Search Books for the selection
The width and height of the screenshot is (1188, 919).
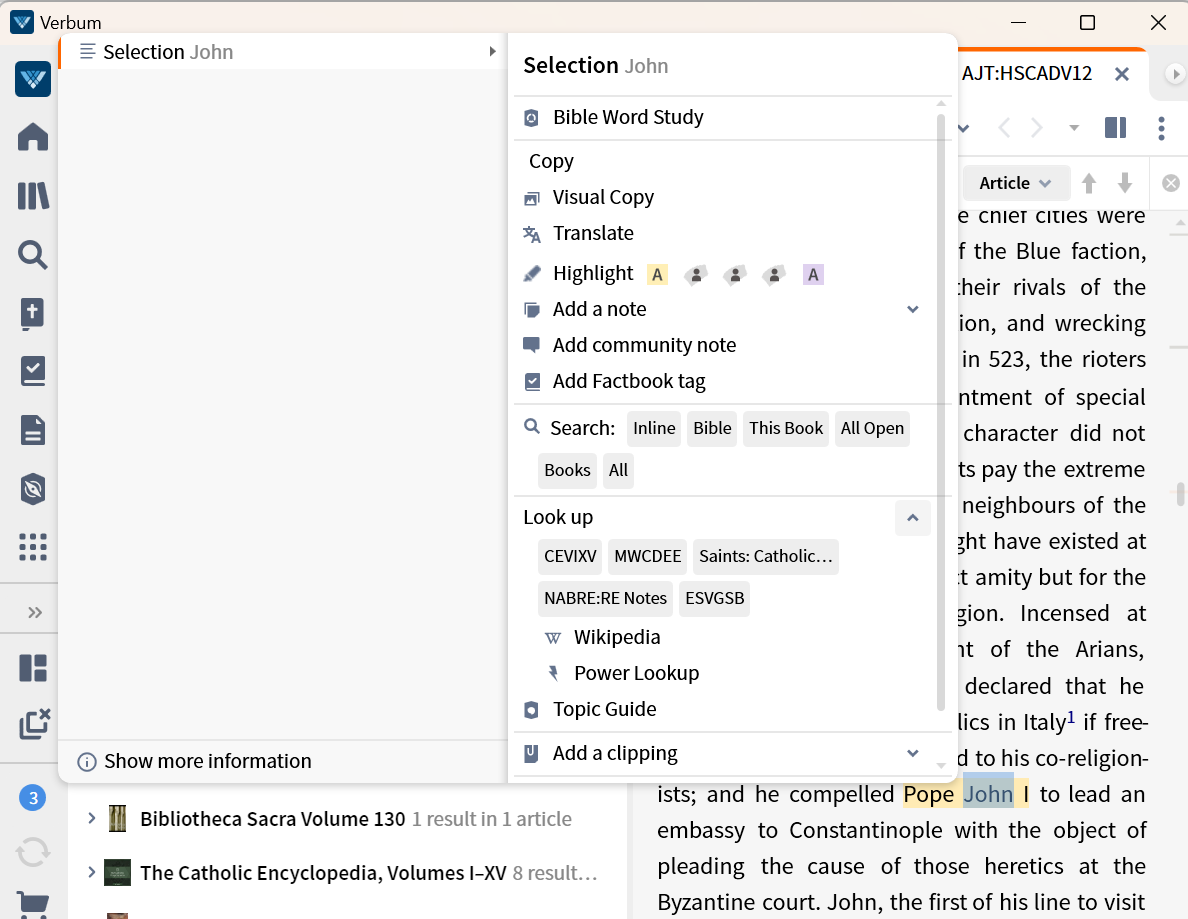567,470
